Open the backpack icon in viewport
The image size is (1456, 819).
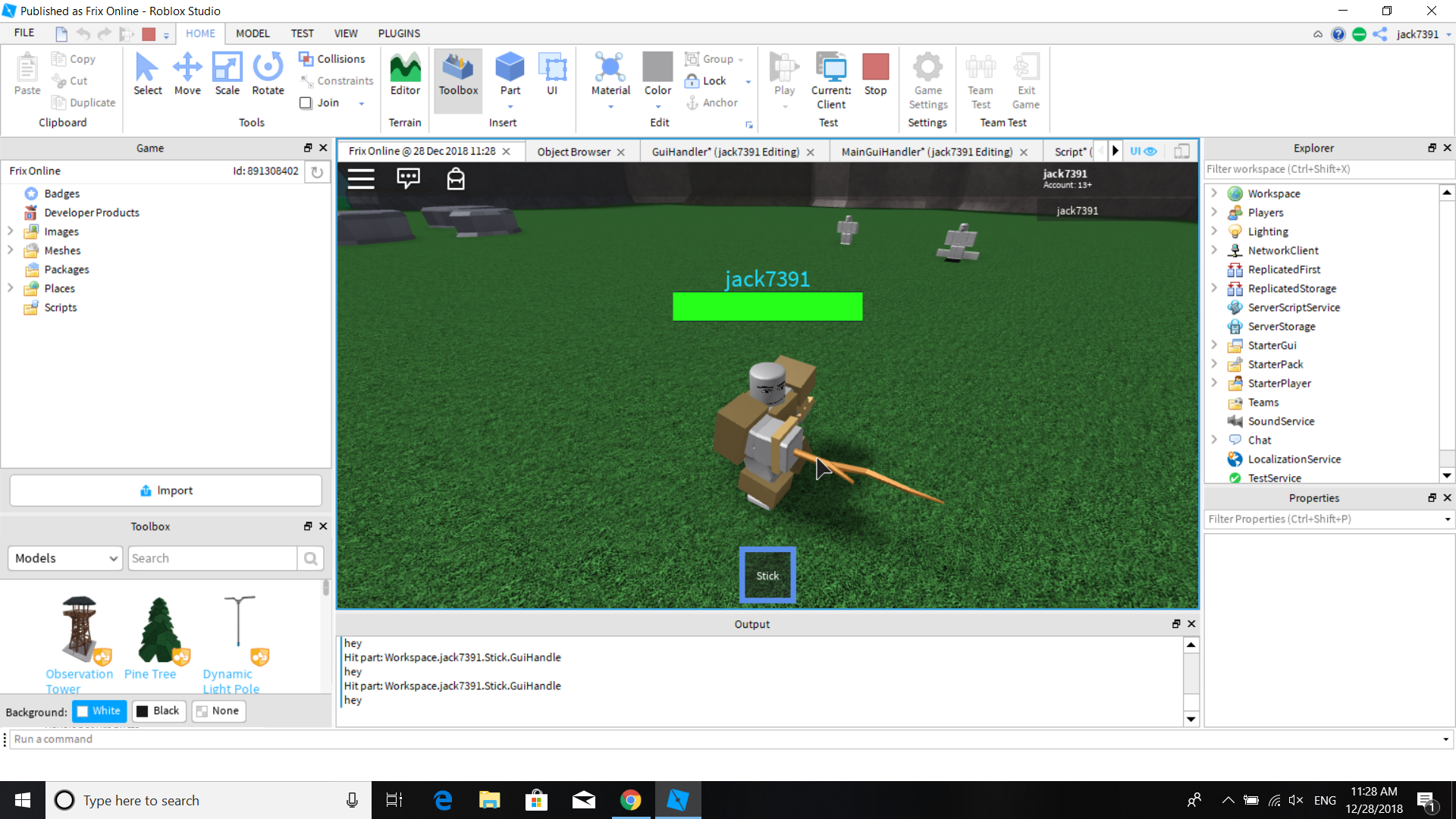coord(456,179)
